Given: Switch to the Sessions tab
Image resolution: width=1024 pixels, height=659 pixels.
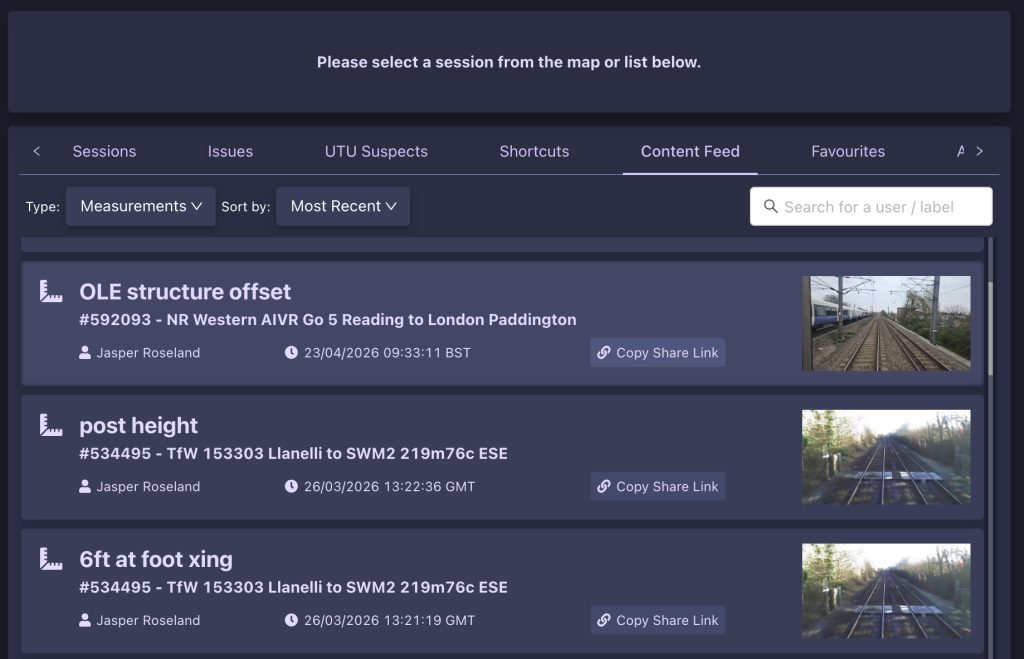Looking at the screenshot, I should coord(104,152).
